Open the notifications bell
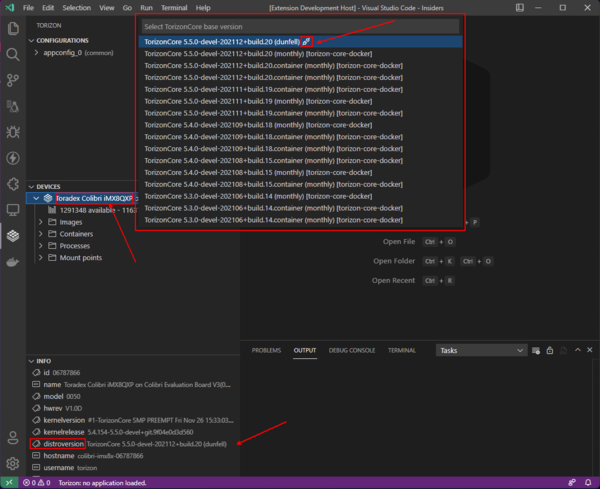The width and height of the screenshot is (600, 489). pos(588,483)
